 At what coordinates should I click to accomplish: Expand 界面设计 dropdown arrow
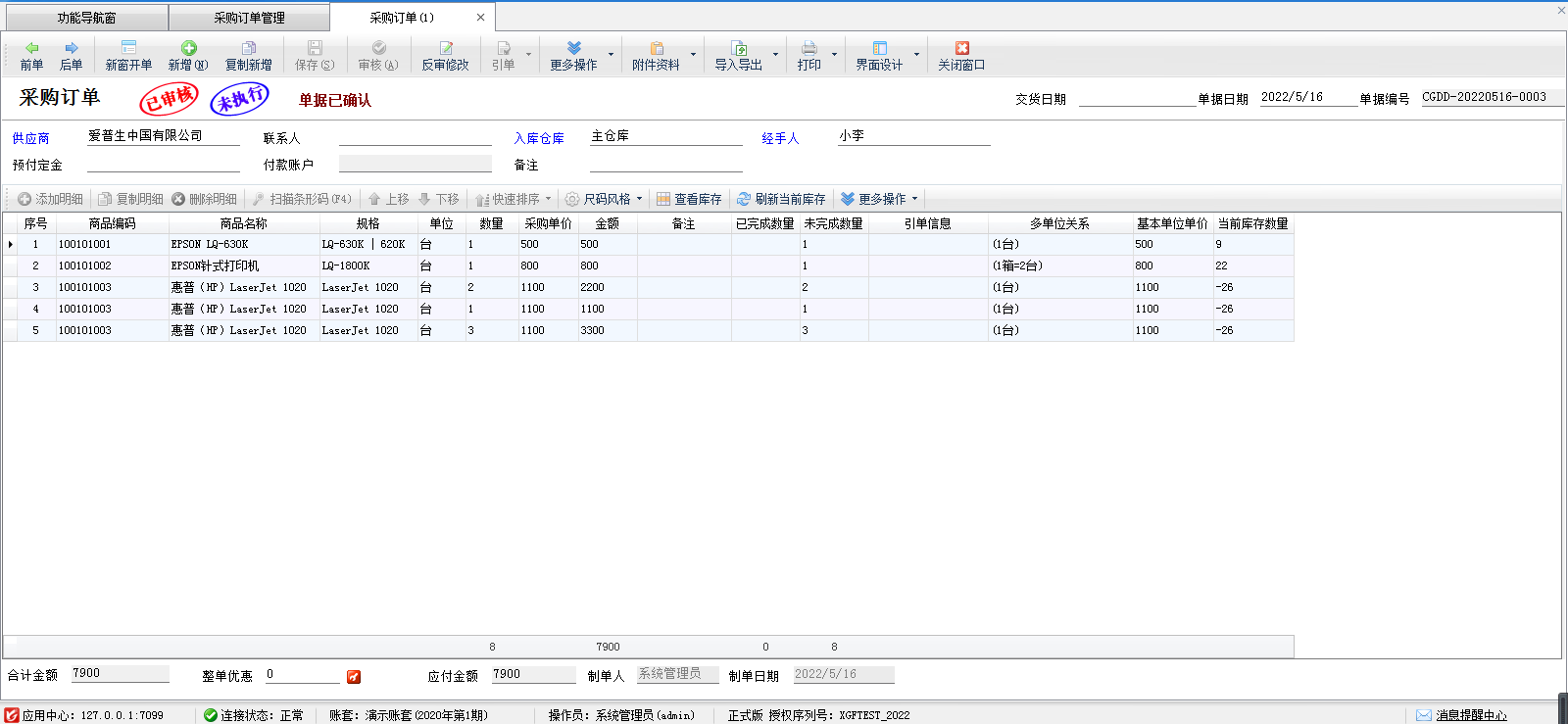click(x=916, y=55)
